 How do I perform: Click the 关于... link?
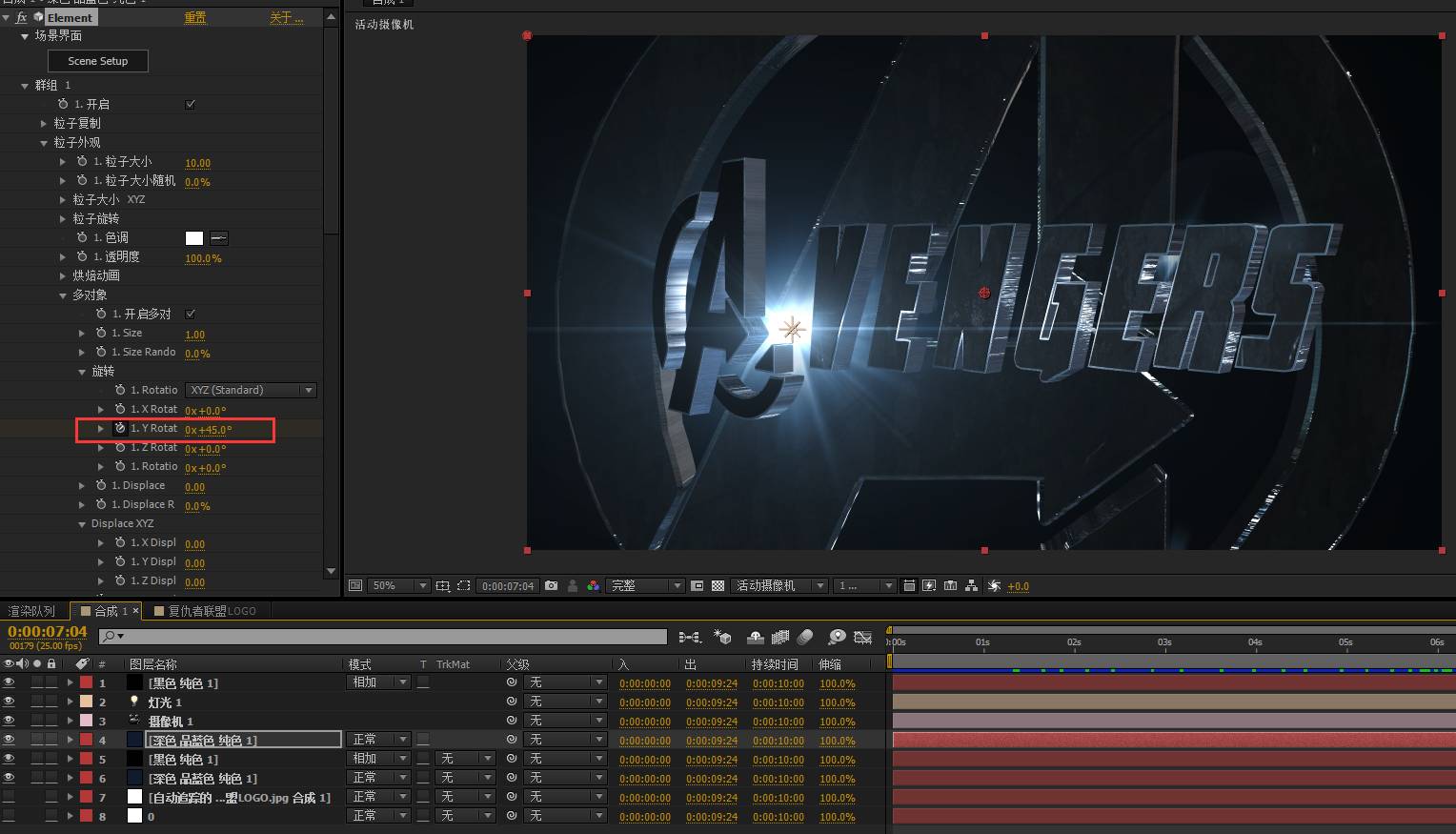pyautogui.click(x=286, y=17)
